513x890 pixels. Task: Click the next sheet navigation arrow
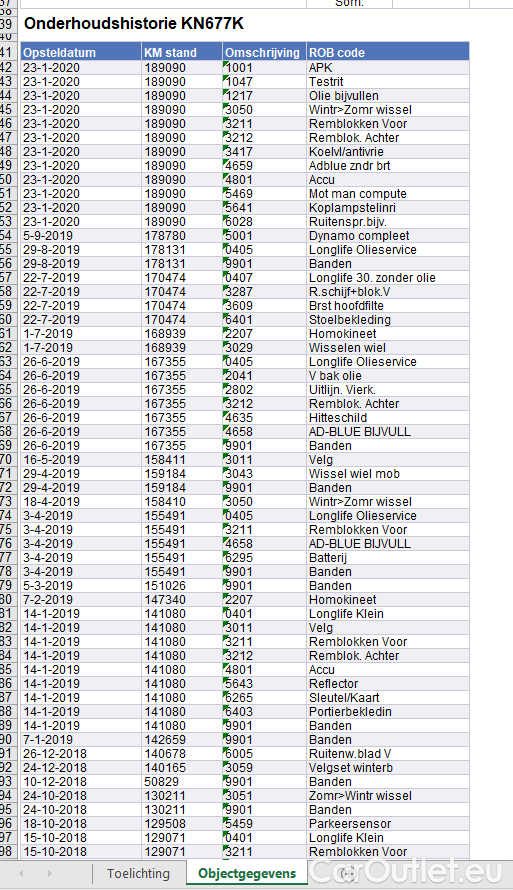(x=49, y=874)
